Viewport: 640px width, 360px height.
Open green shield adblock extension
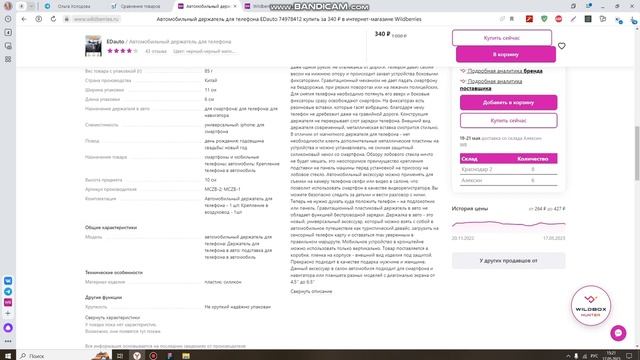coord(544,19)
